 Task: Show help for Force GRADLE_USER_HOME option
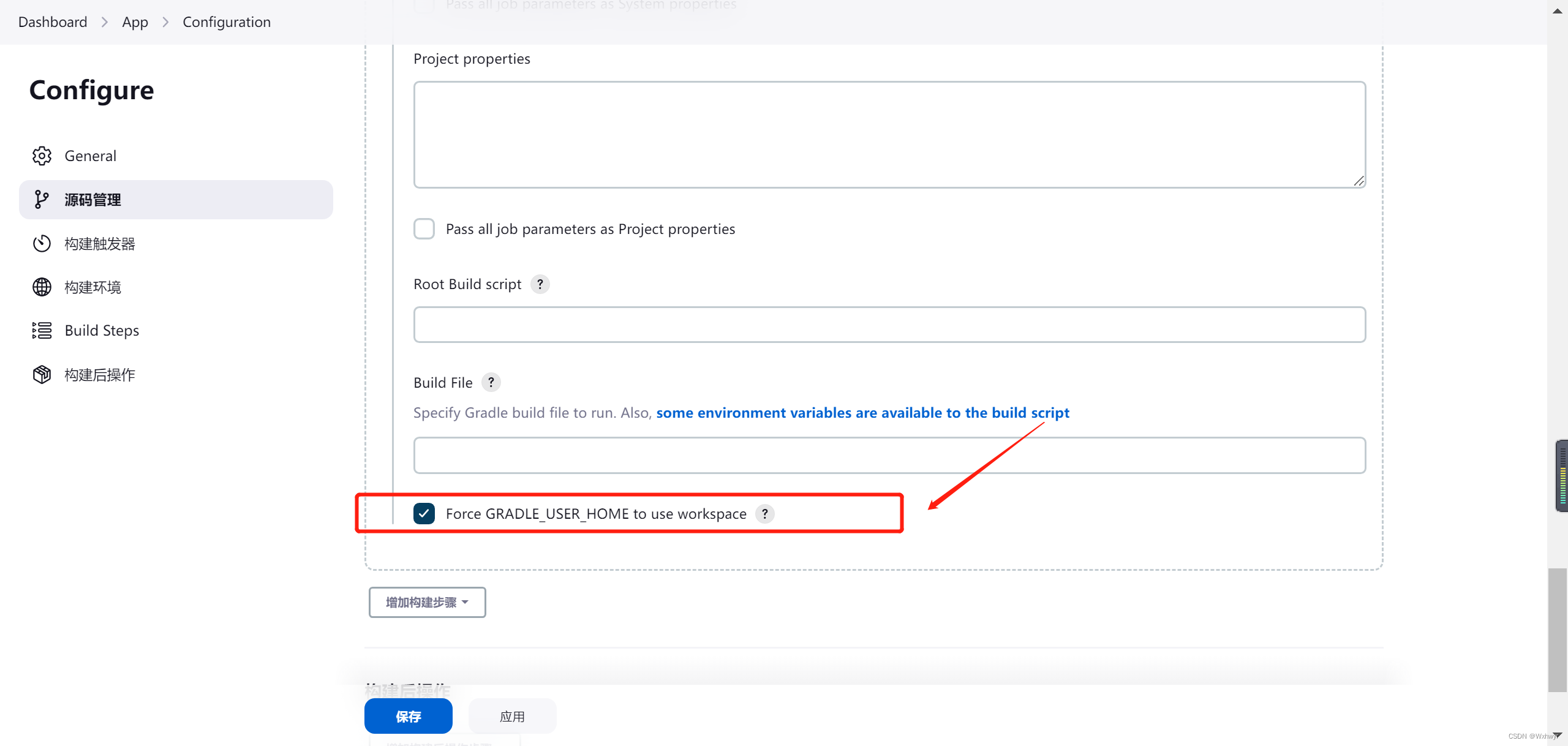coord(764,514)
